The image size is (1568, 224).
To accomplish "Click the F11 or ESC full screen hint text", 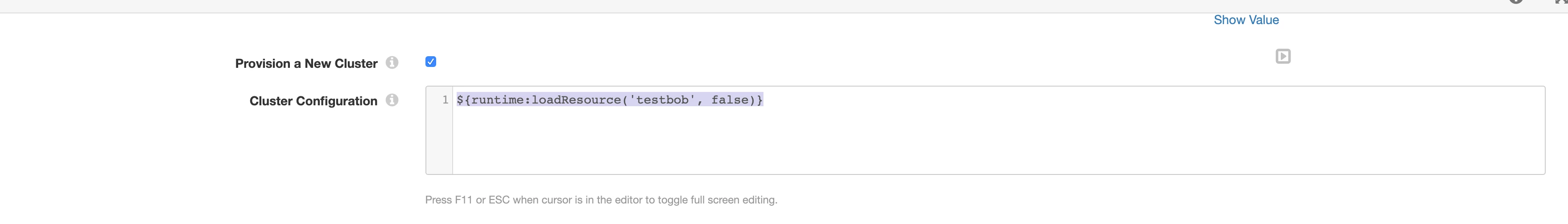I will (x=601, y=199).
